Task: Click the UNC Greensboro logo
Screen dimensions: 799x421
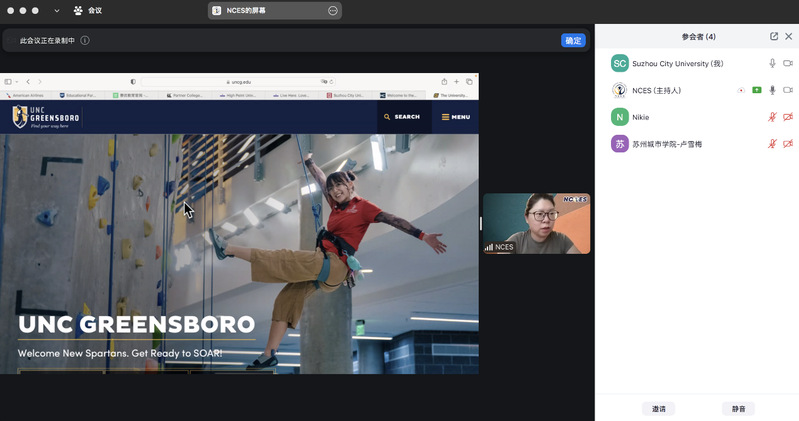Action: 46,117
